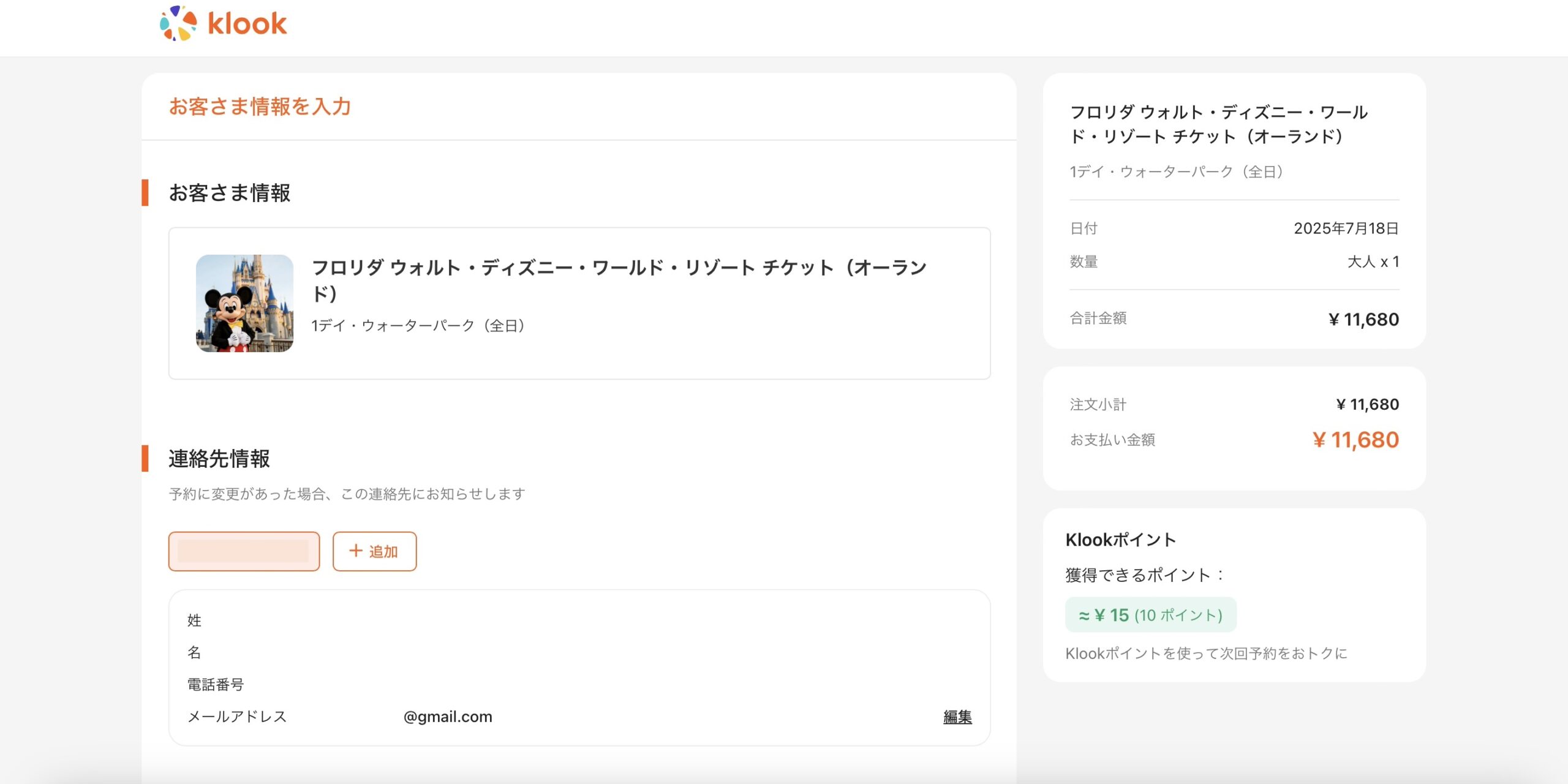
Task: Click the 追加 add contact button
Action: pyautogui.click(x=374, y=551)
